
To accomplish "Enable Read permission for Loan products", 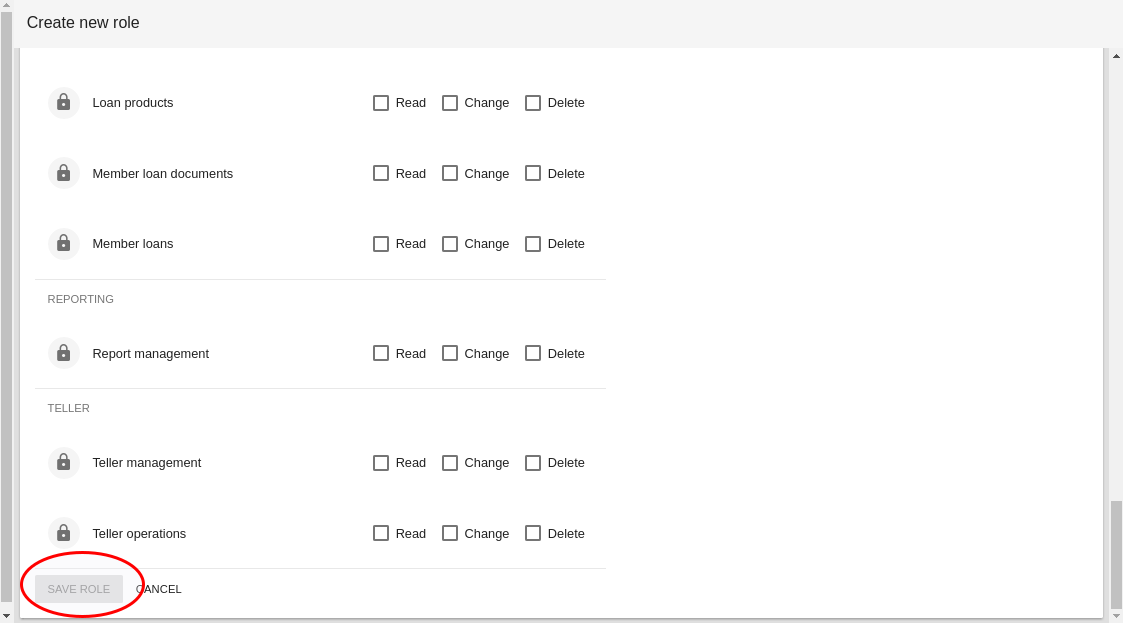I will point(381,103).
